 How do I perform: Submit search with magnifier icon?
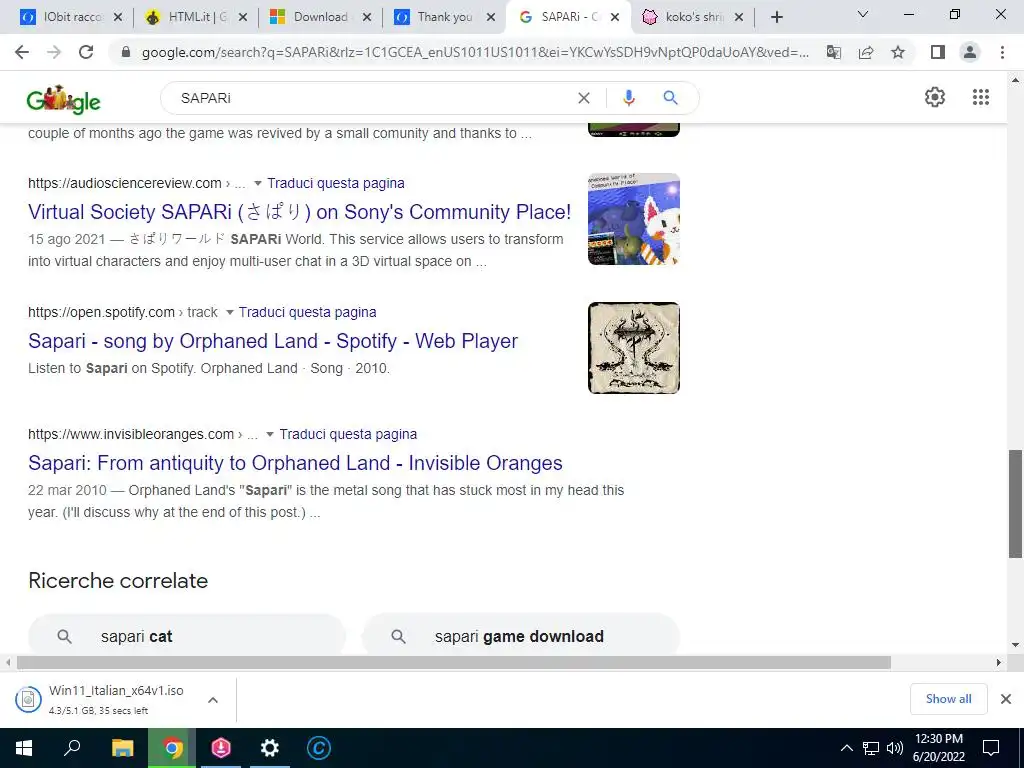click(x=670, y=98)
